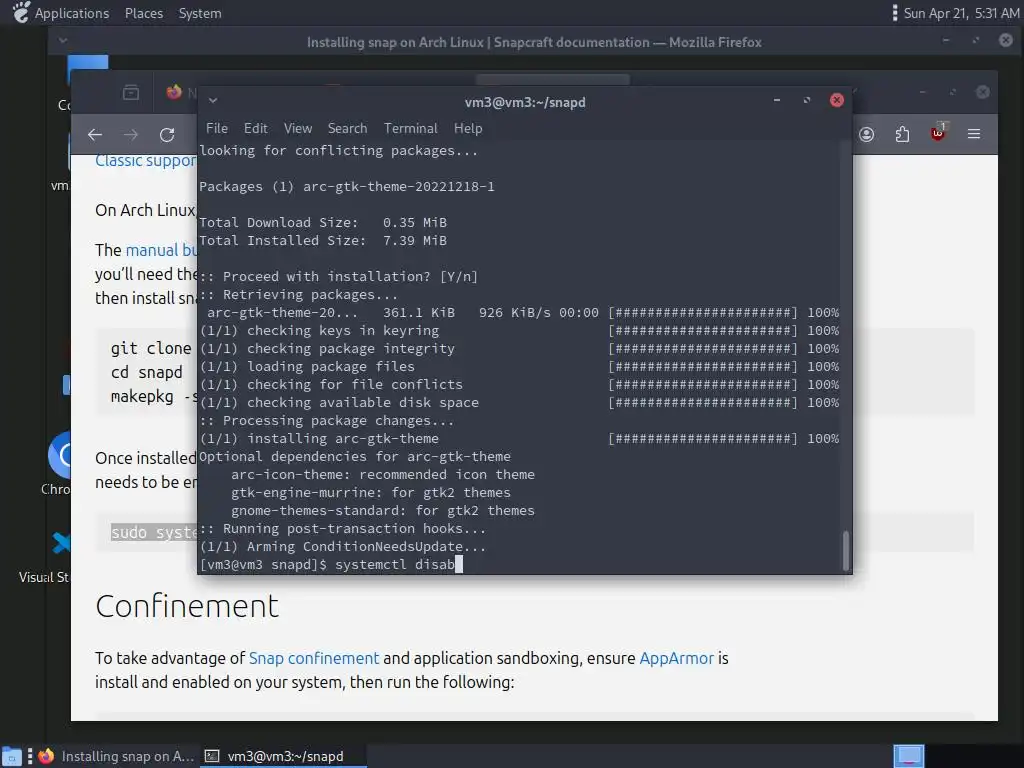Switch to vm3@vm3:~/snapd taskbar entry
The image size is (1024, 768).
(x=282, y=756)
